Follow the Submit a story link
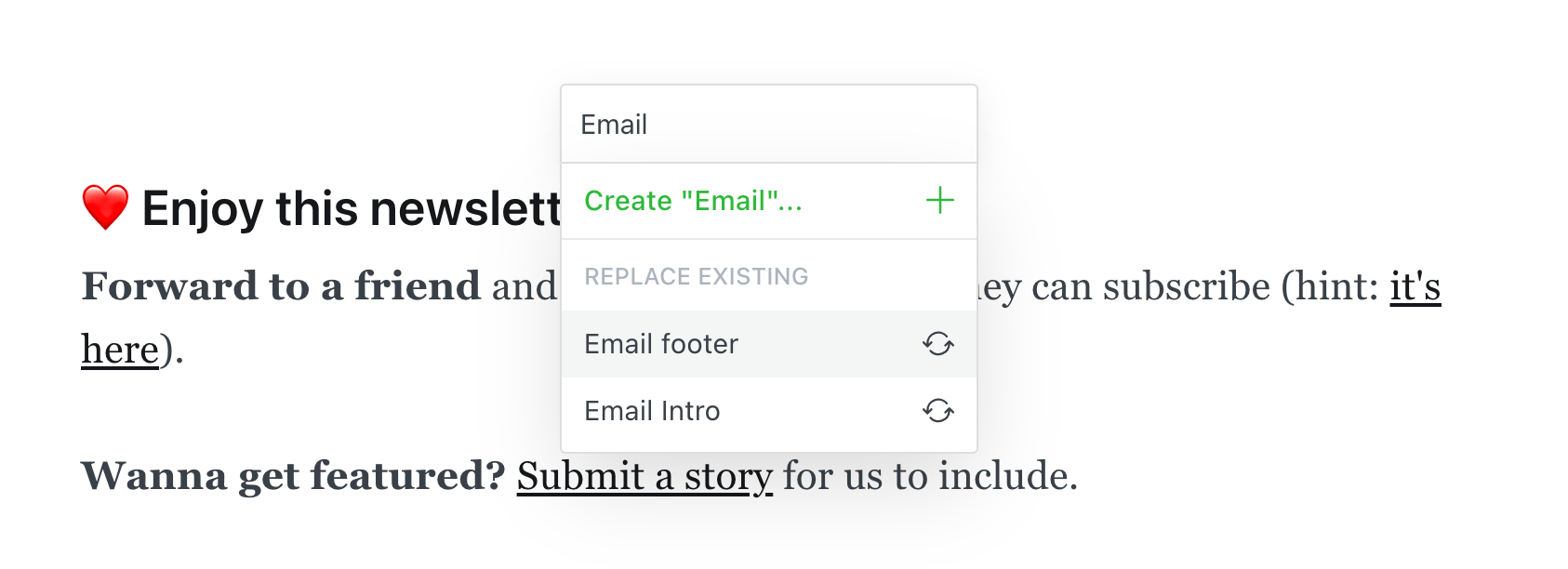1568x569 pixels. 644,476
